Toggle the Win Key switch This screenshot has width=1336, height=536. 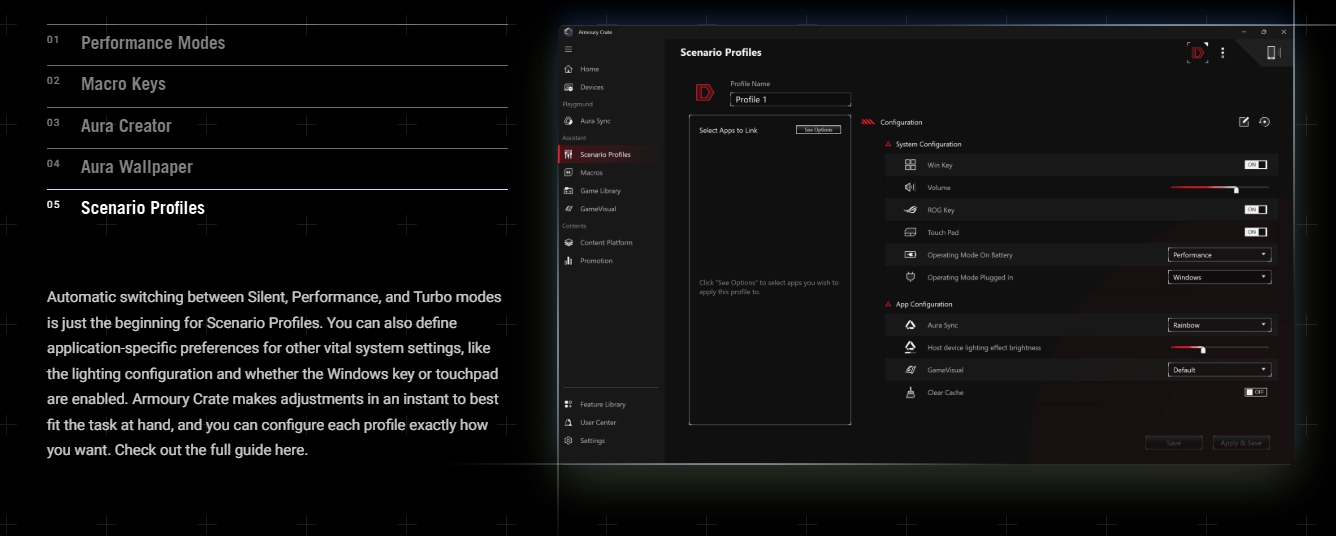tap(1255, 165)
